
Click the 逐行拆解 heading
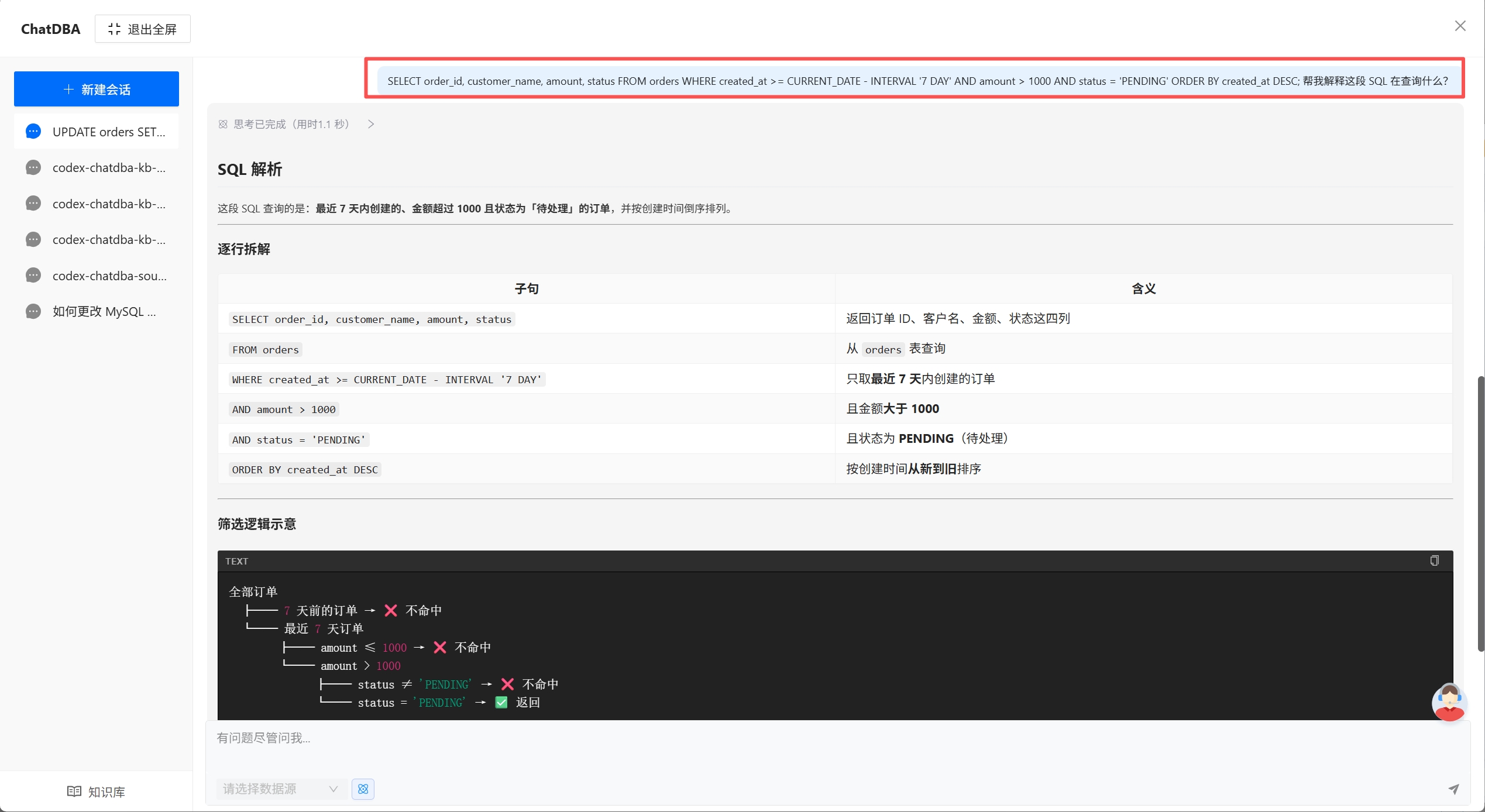(244, 249)
